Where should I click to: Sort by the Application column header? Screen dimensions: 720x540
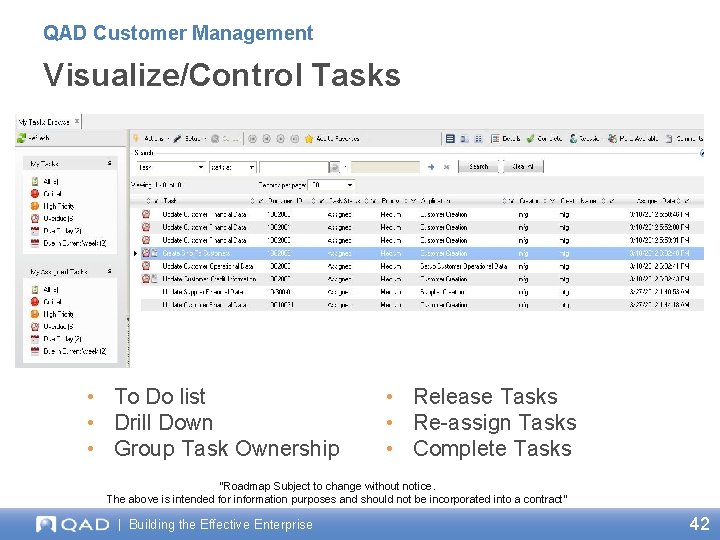(x=435, y=201)
